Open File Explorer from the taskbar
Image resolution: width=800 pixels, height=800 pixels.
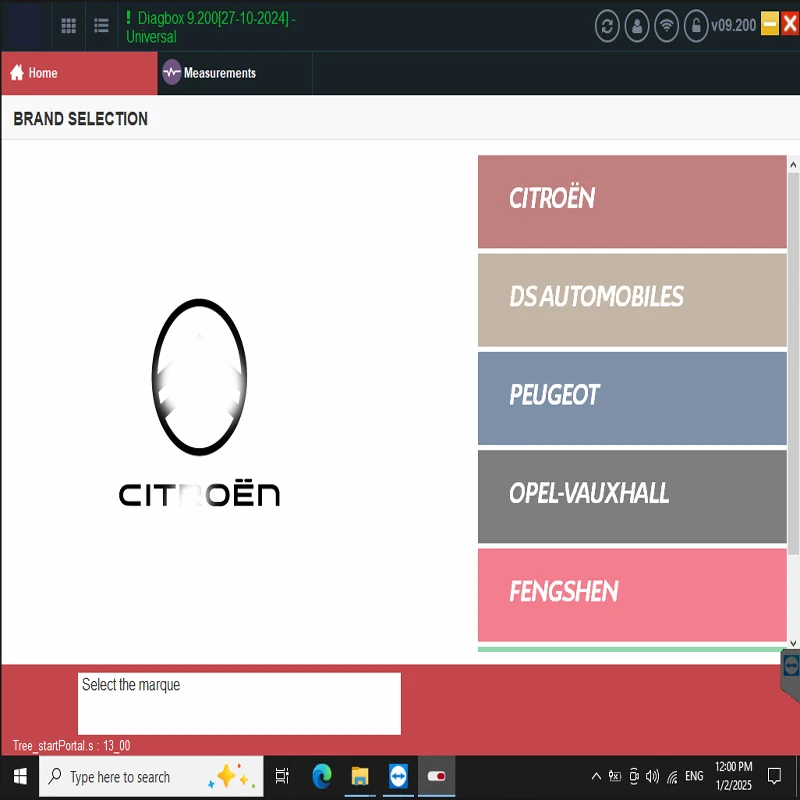coord(360,777)
